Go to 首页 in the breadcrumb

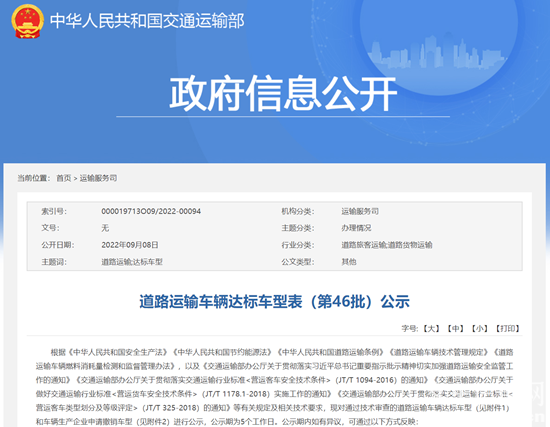(x=64, y=178)
